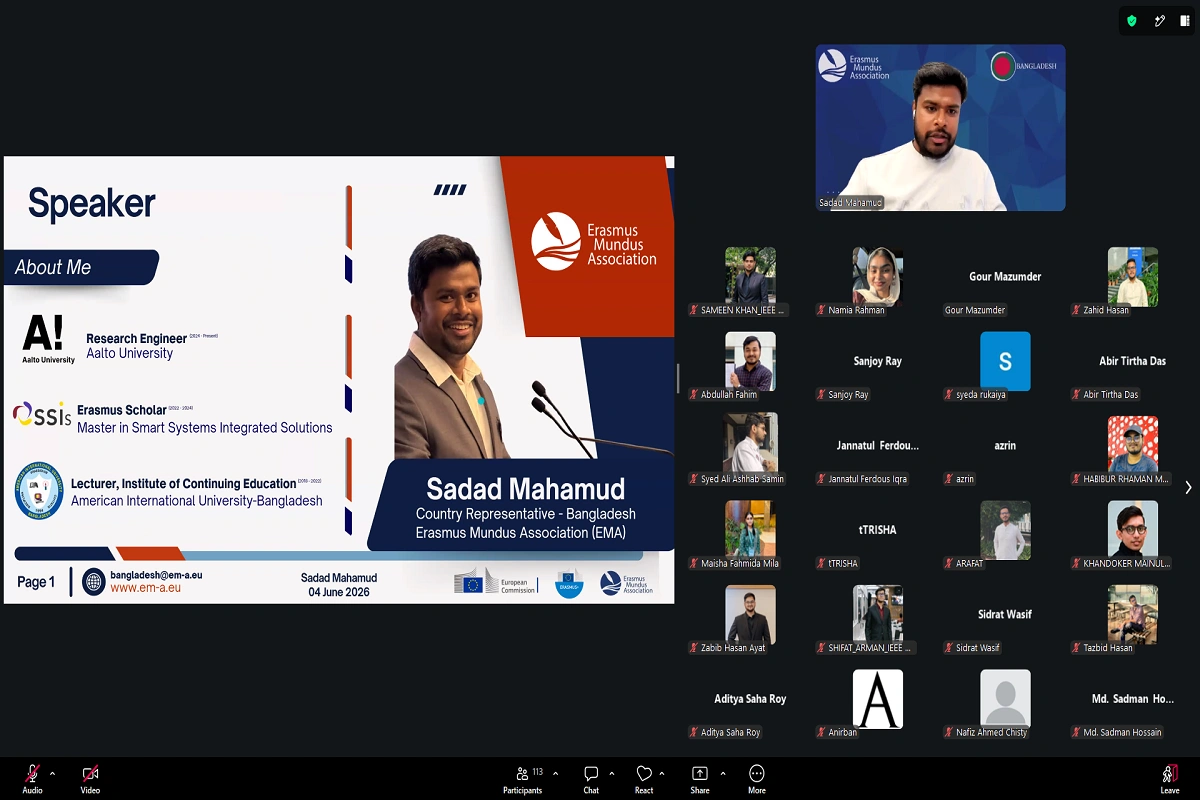Select HABIBUR RHAMAN's profile picture
The width and height of the screenshot is (1200, 800).
point(1133,445)
